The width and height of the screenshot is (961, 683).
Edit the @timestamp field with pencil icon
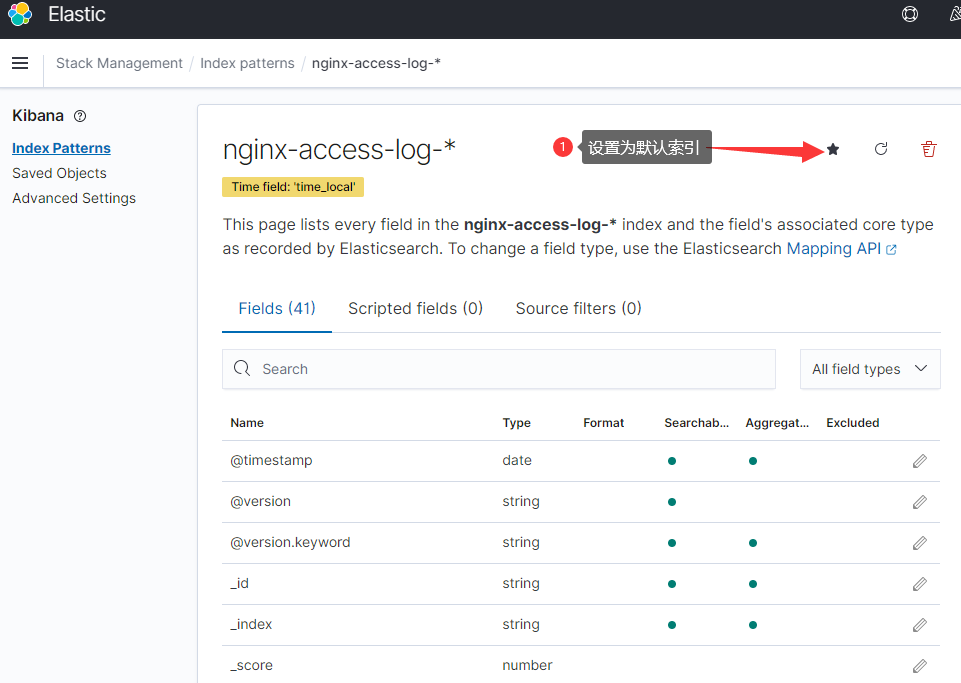(x=919, y=461)
